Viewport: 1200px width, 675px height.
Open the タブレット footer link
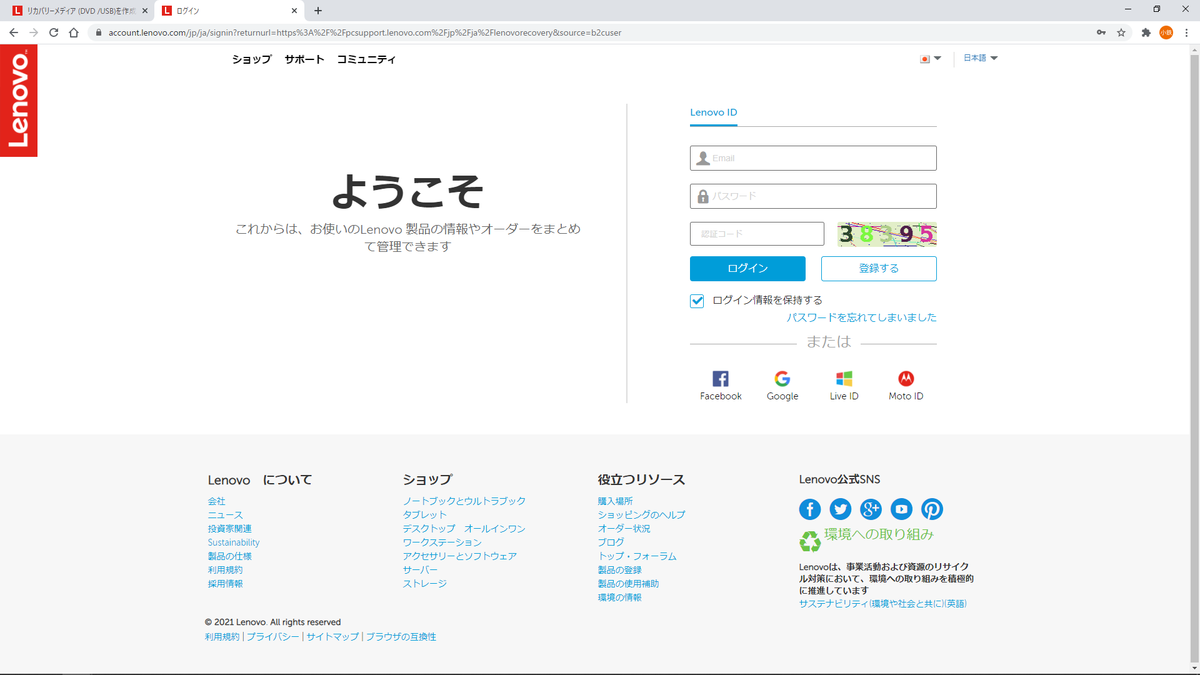point(425,515)
